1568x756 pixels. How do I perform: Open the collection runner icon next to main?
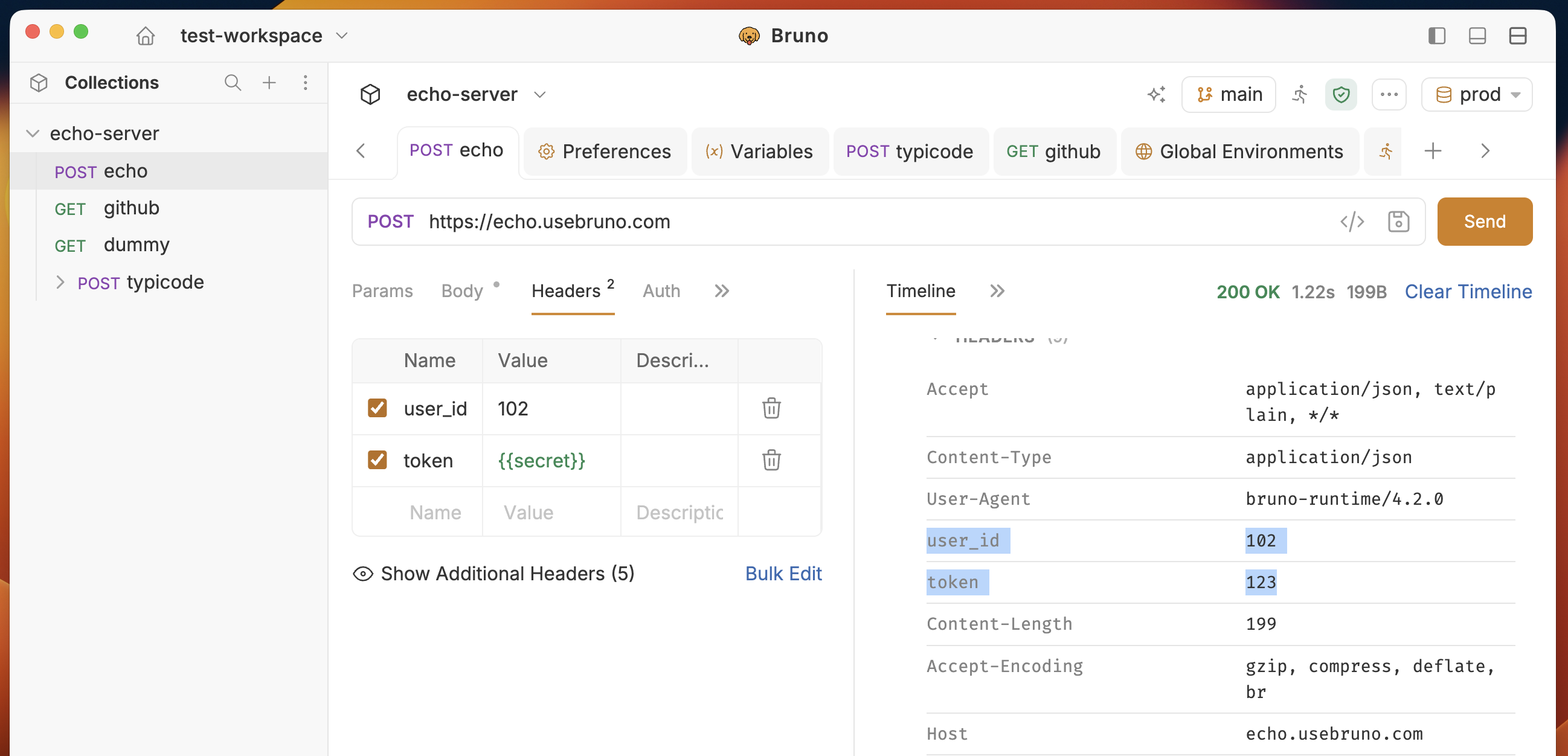(x=1300, y=94)
